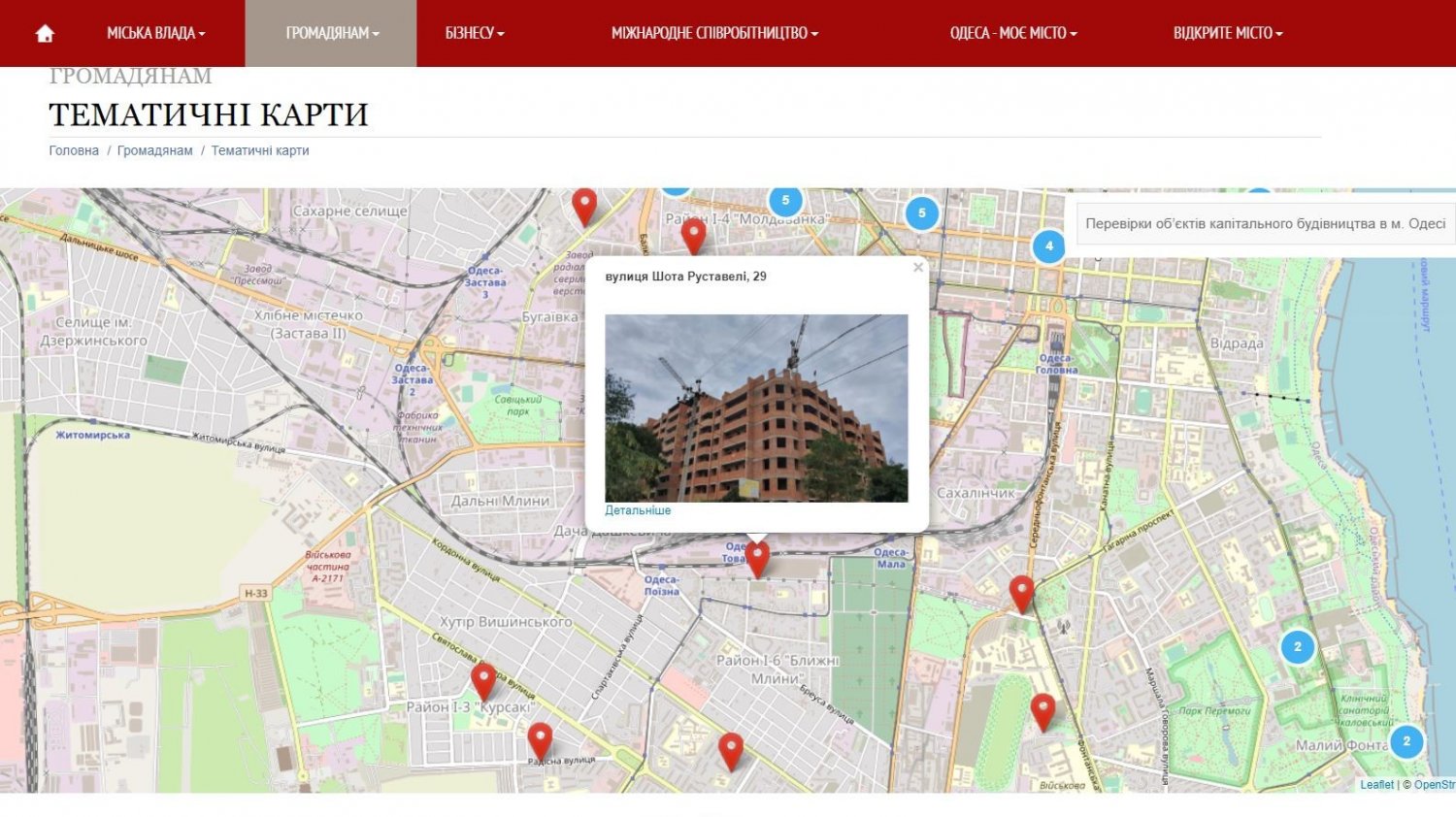Go to Головна breadcrumb link
The width and height of the screenshot is (1456, 817).
coord(74,150)
